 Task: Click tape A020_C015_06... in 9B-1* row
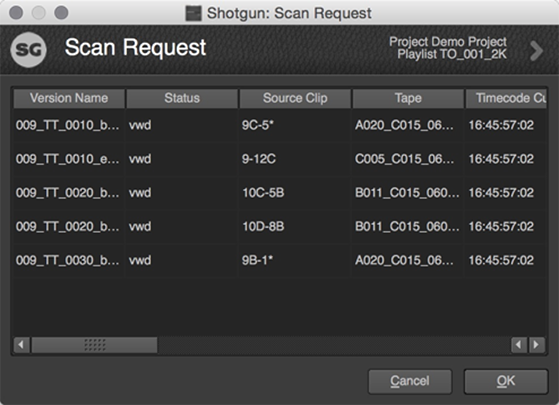tap(404, 261)
